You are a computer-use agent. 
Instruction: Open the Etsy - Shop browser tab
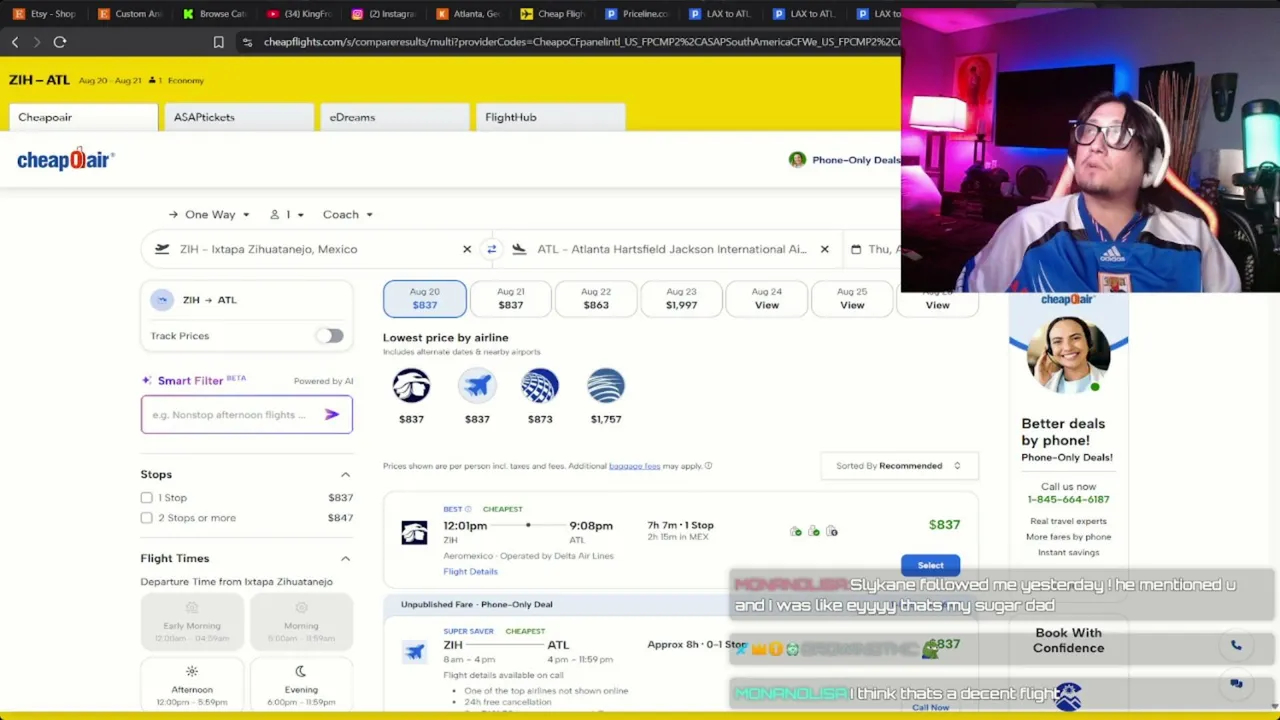point(44,14)
